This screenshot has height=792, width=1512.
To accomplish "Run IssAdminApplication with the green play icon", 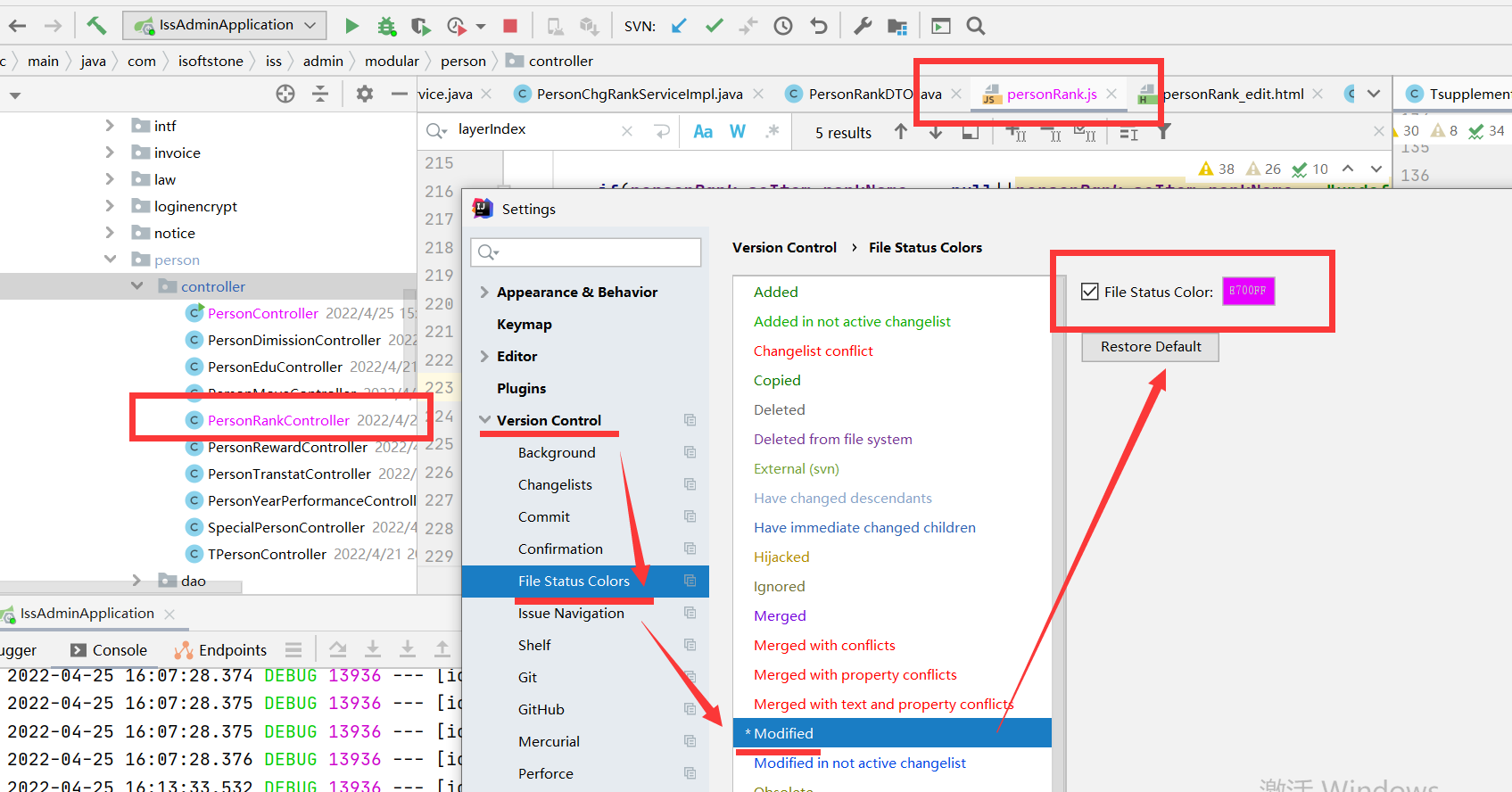I will tap(351, 26).
